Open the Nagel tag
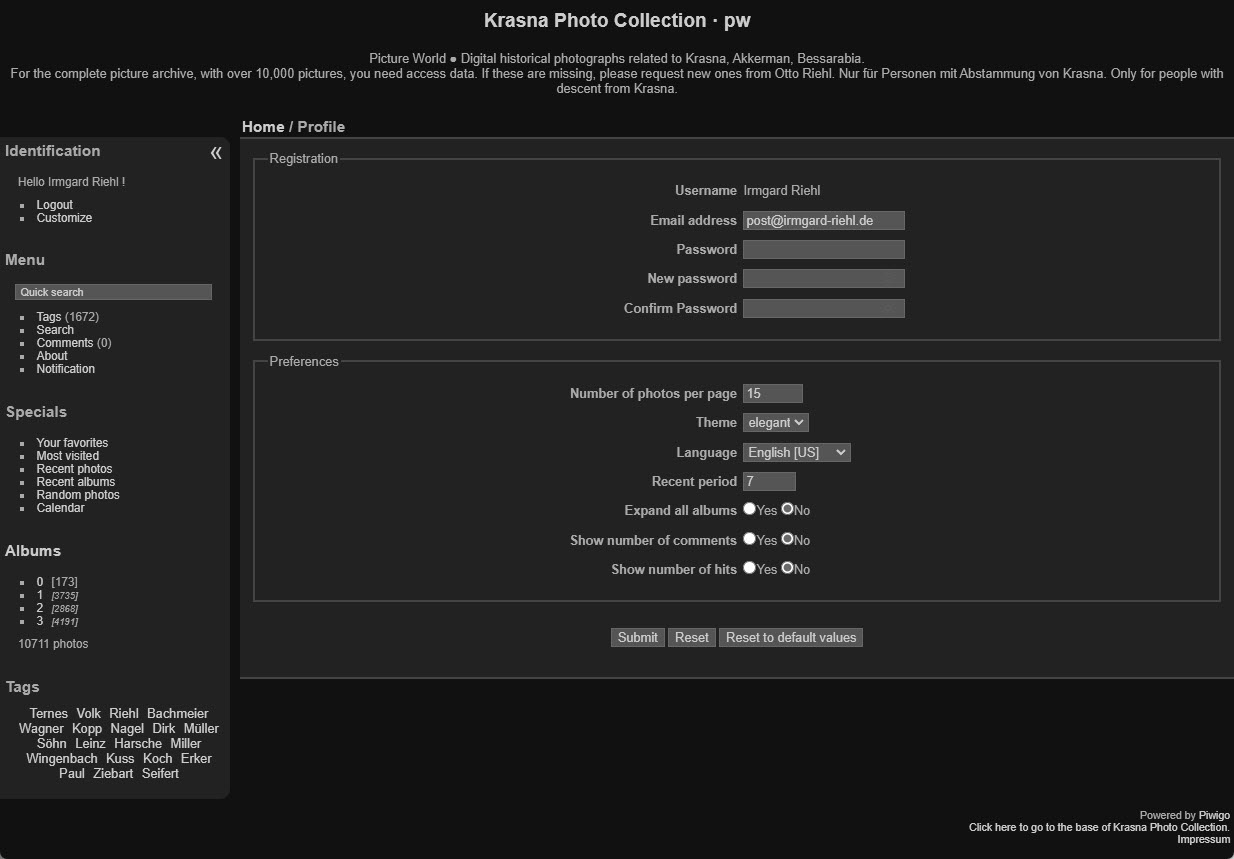This screenshot has height=859, width=1234. (x=127, y=728)
